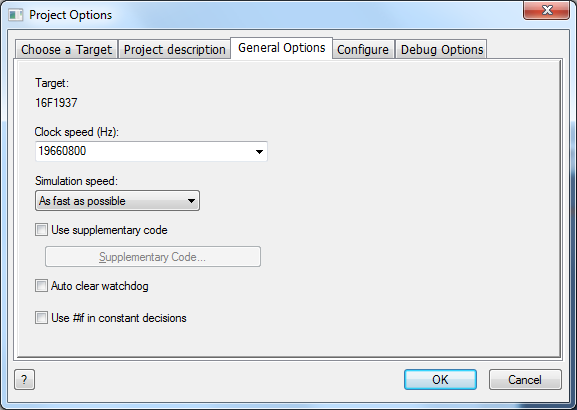Open the Simulation speed dropdown

[x=117, y=201]
